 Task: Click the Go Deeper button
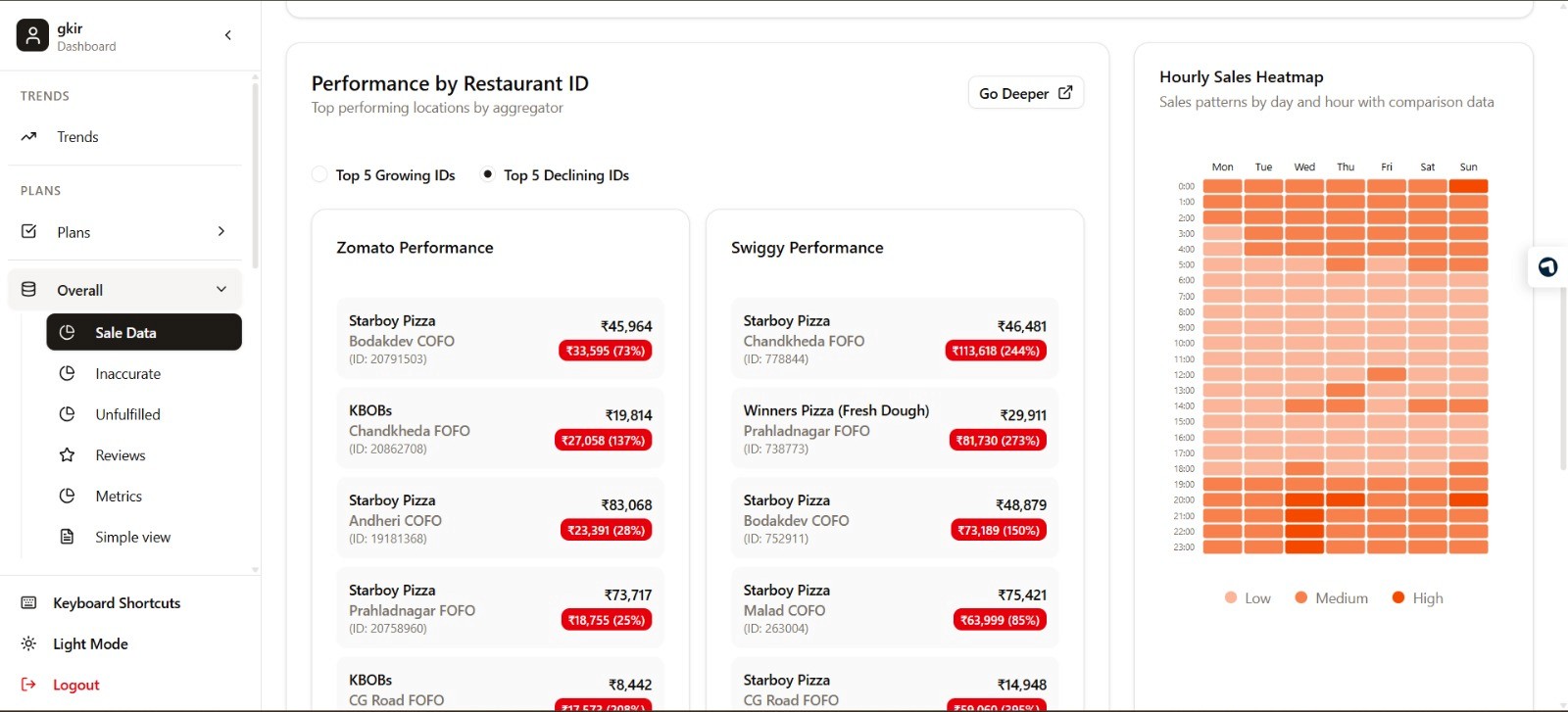1026,93
